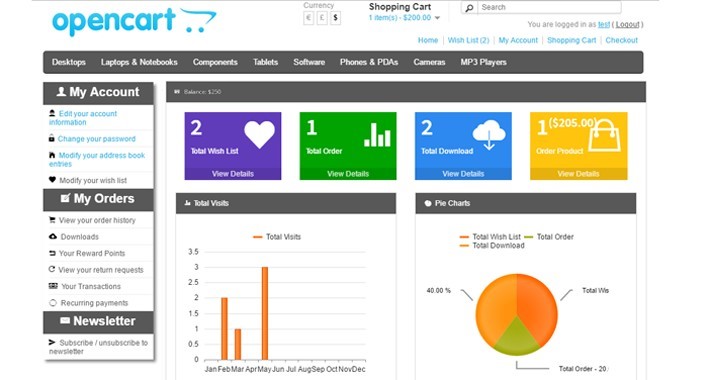Viewport: 710px width, 380px height.
Task: Select the Pound currency button
Action: [322, 18]
